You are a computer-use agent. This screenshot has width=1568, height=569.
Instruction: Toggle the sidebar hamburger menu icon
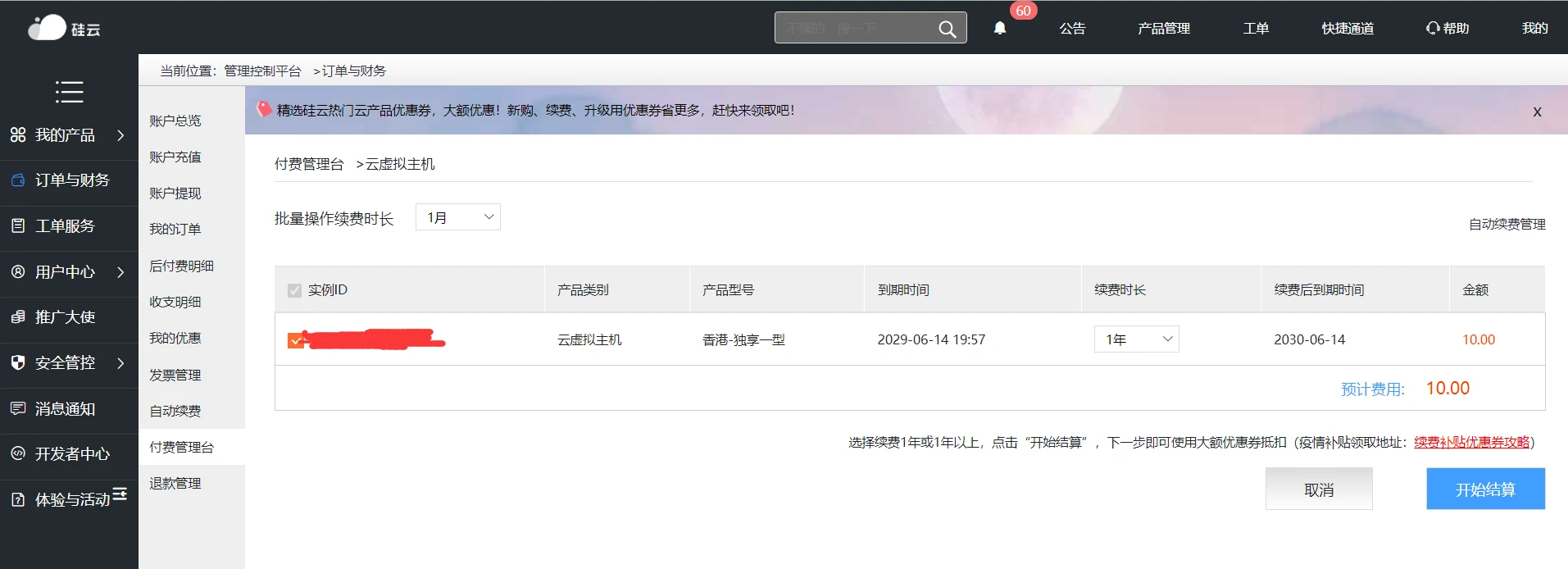[69, 92]
